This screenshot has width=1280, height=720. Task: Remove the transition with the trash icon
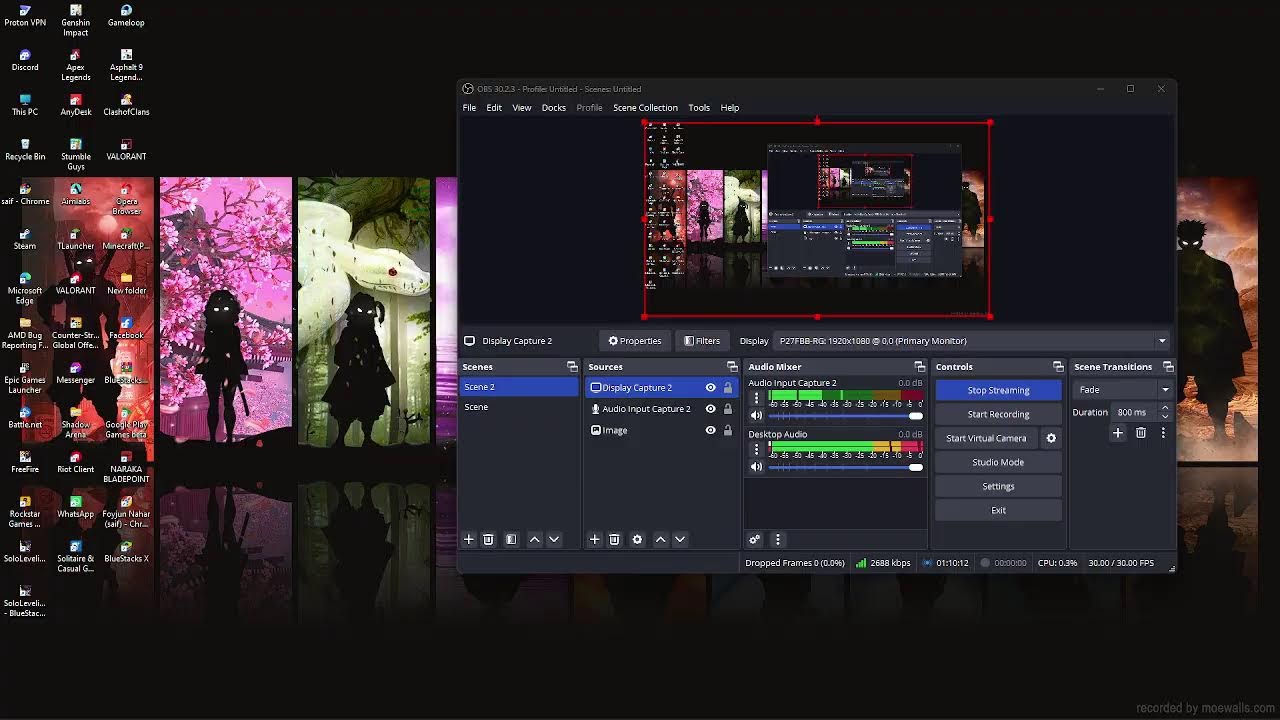click(1140, 433)
